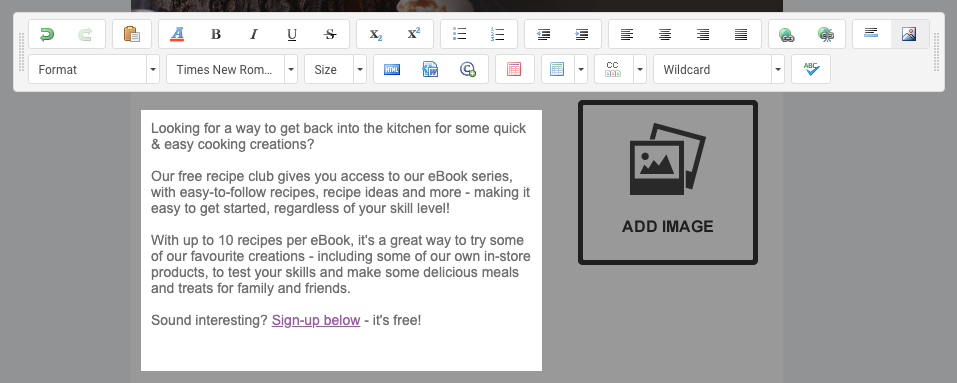Click the paragraph starting 'Looking for a way'
Viewport: 957px width, 383px height.
point(338,137)
